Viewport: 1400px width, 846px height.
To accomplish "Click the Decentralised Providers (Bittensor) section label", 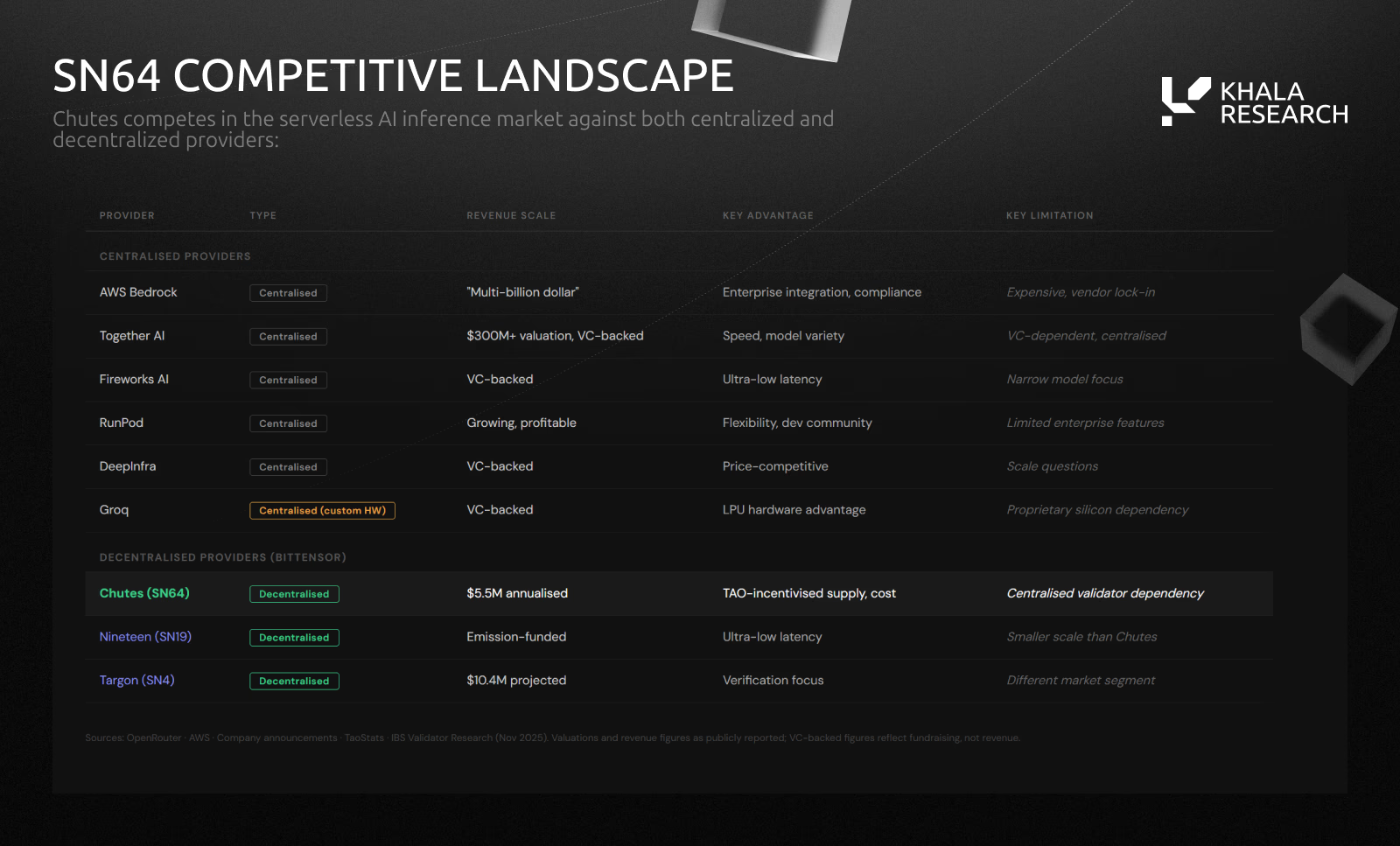I will (222, 557).
